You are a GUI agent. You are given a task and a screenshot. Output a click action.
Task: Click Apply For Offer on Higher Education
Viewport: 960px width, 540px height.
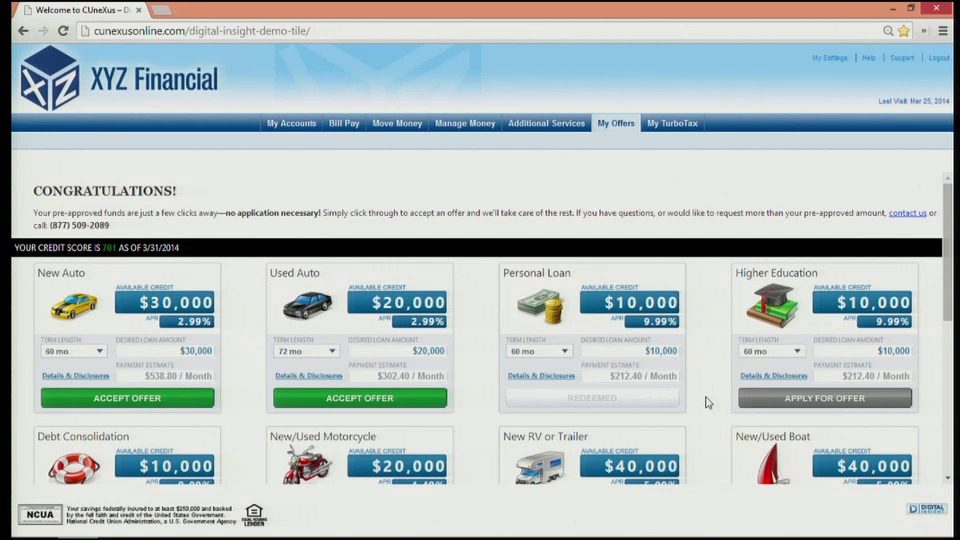point(825,398)
